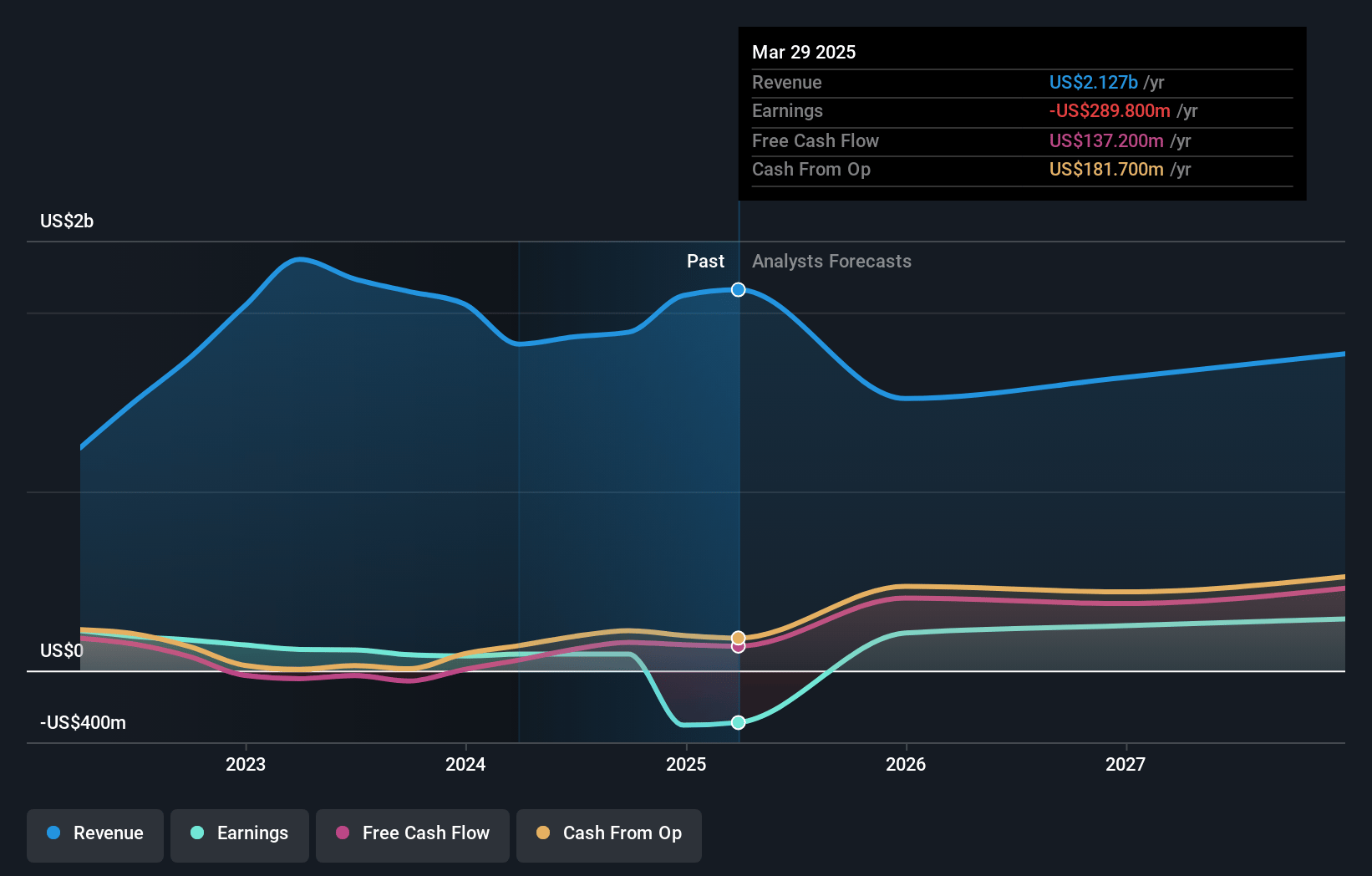Viewport: 1372px width, 876px height.
Task: Click the US$0 y-axis label
Action: pos(62,650)
